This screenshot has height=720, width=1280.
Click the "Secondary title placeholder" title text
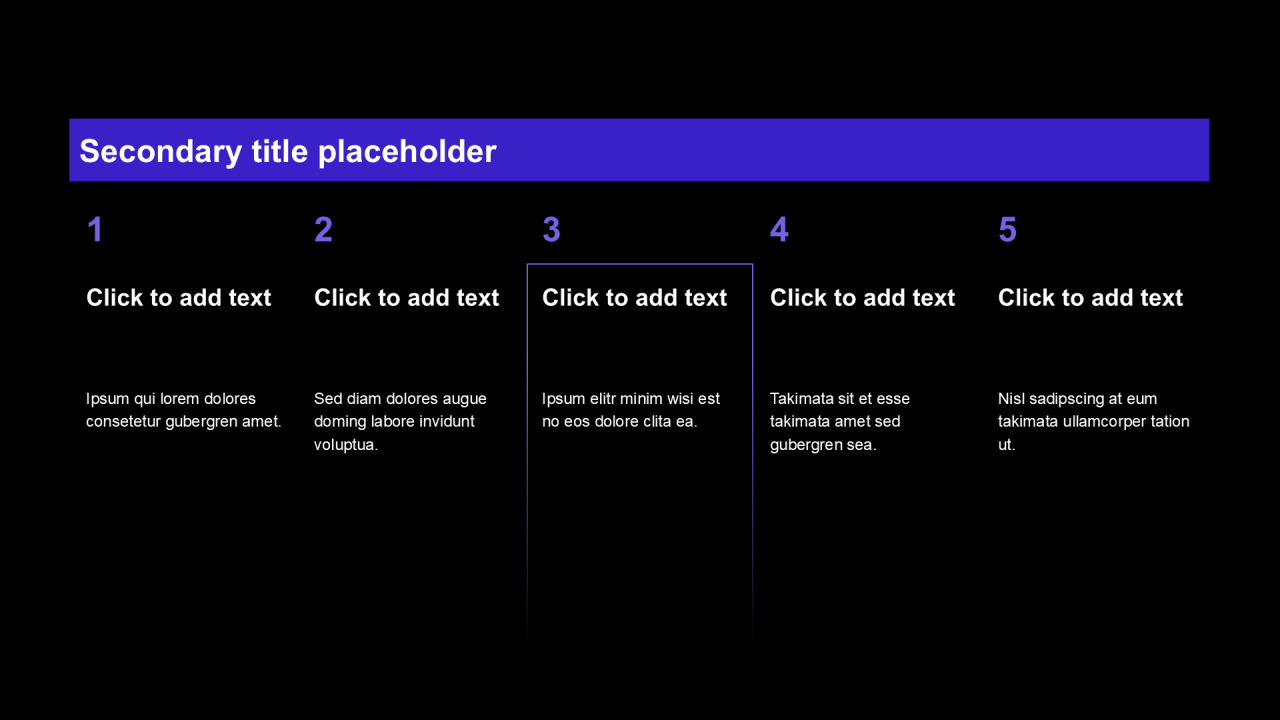288,151
